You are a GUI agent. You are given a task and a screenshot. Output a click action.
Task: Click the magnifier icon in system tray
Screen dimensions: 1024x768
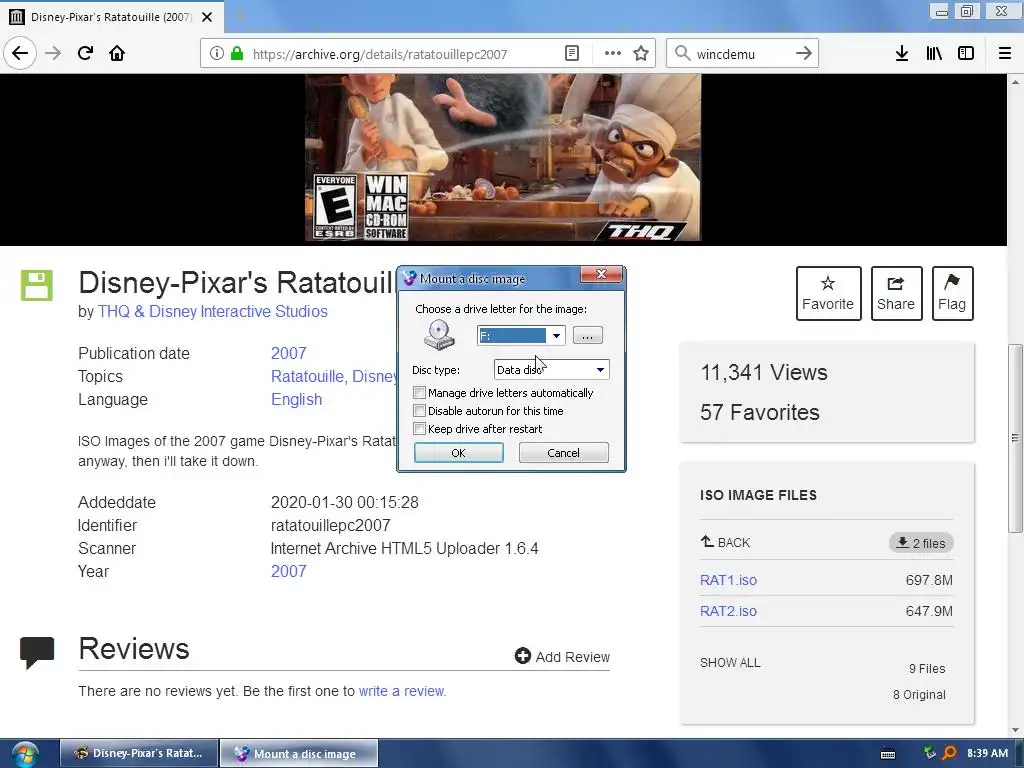pyautogui.click(x=948, y=754)
